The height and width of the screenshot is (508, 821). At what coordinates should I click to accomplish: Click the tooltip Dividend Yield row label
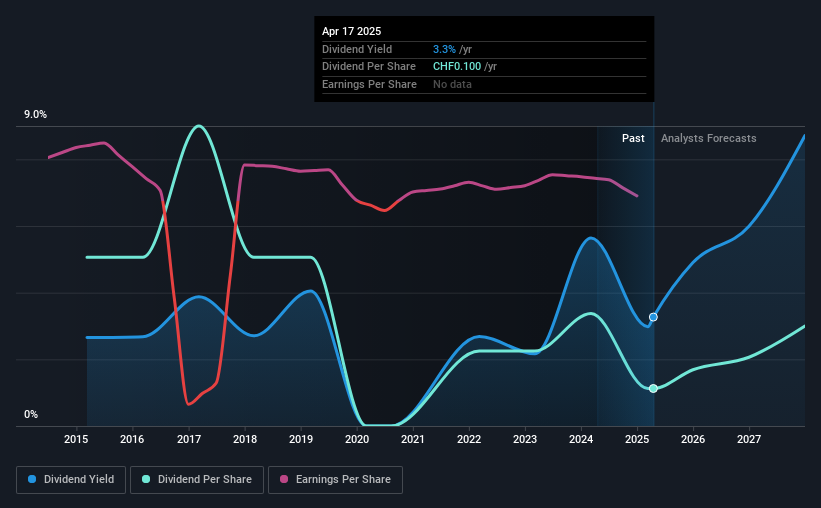click(x=357, y=49)
